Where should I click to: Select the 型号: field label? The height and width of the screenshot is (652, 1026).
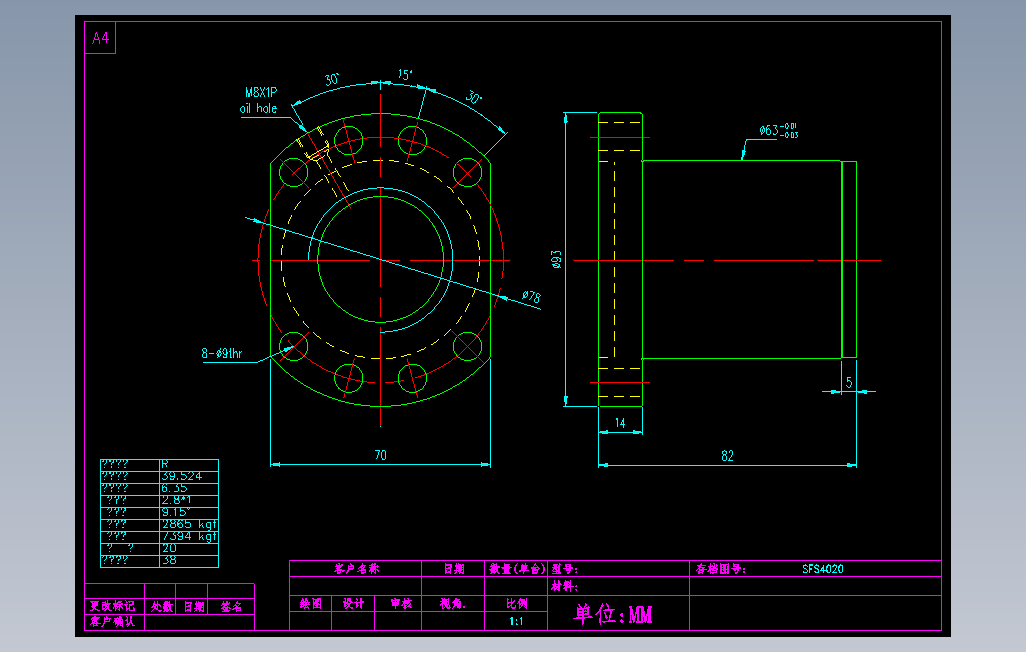[x=564, y=569]
